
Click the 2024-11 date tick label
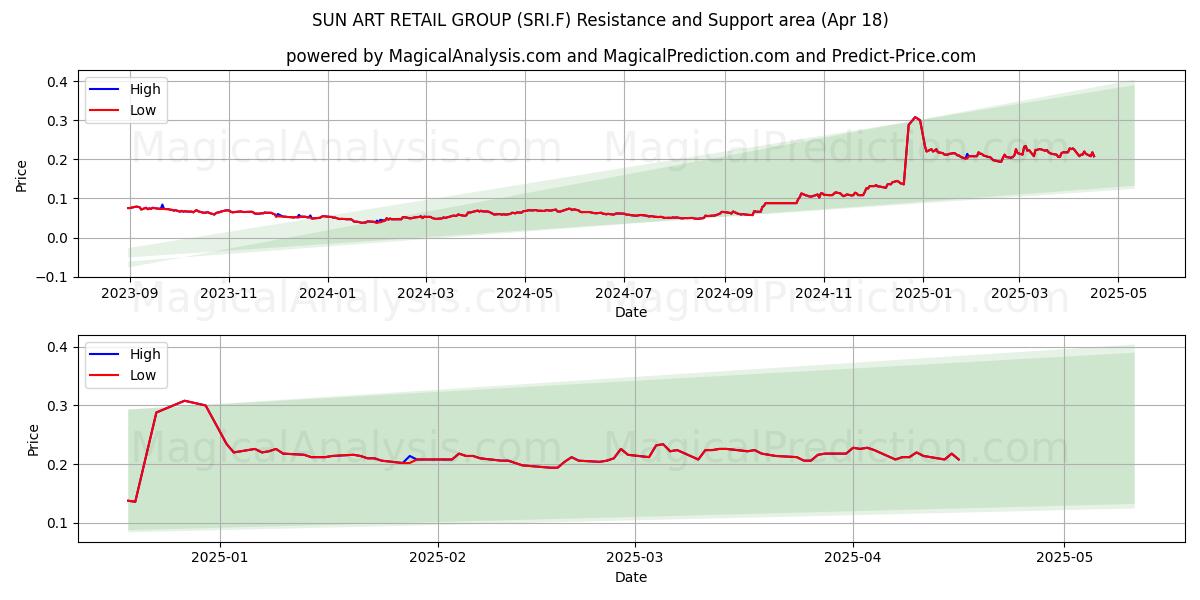(x=823, y=294)
